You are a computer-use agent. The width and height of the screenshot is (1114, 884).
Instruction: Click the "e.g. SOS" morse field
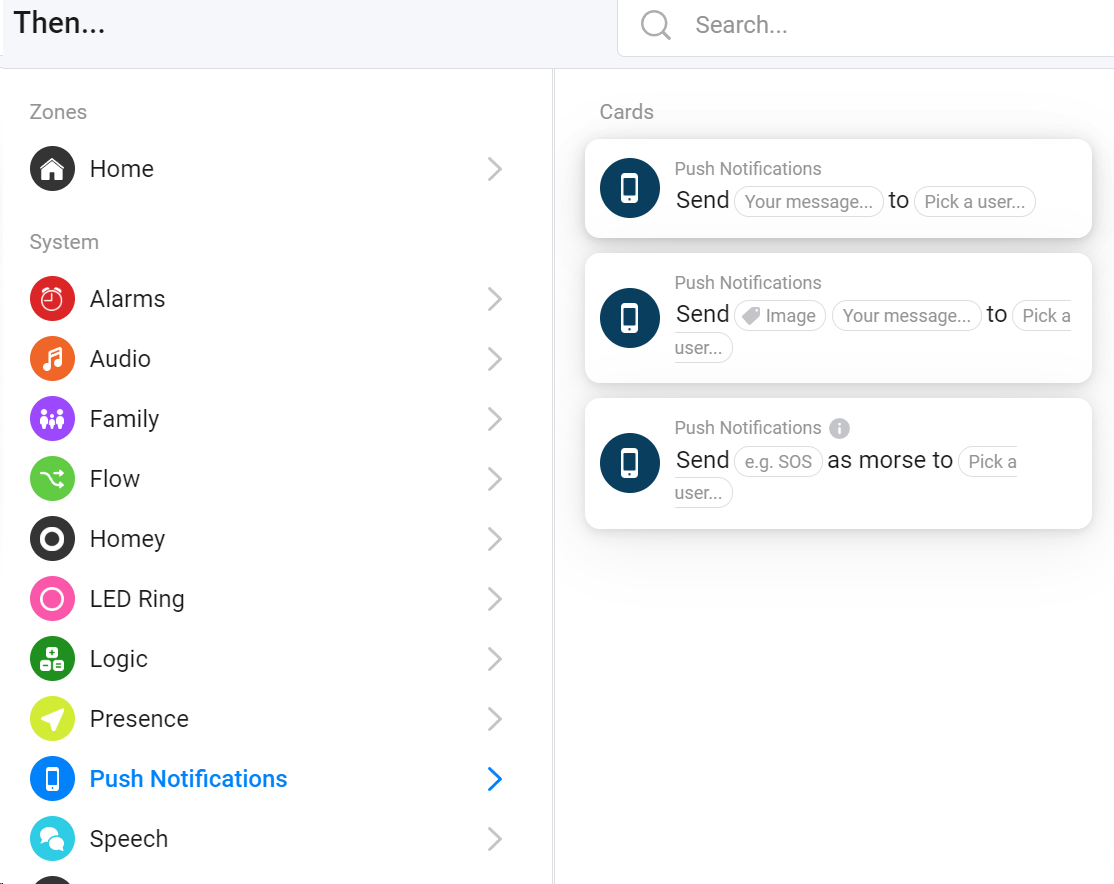778,462
